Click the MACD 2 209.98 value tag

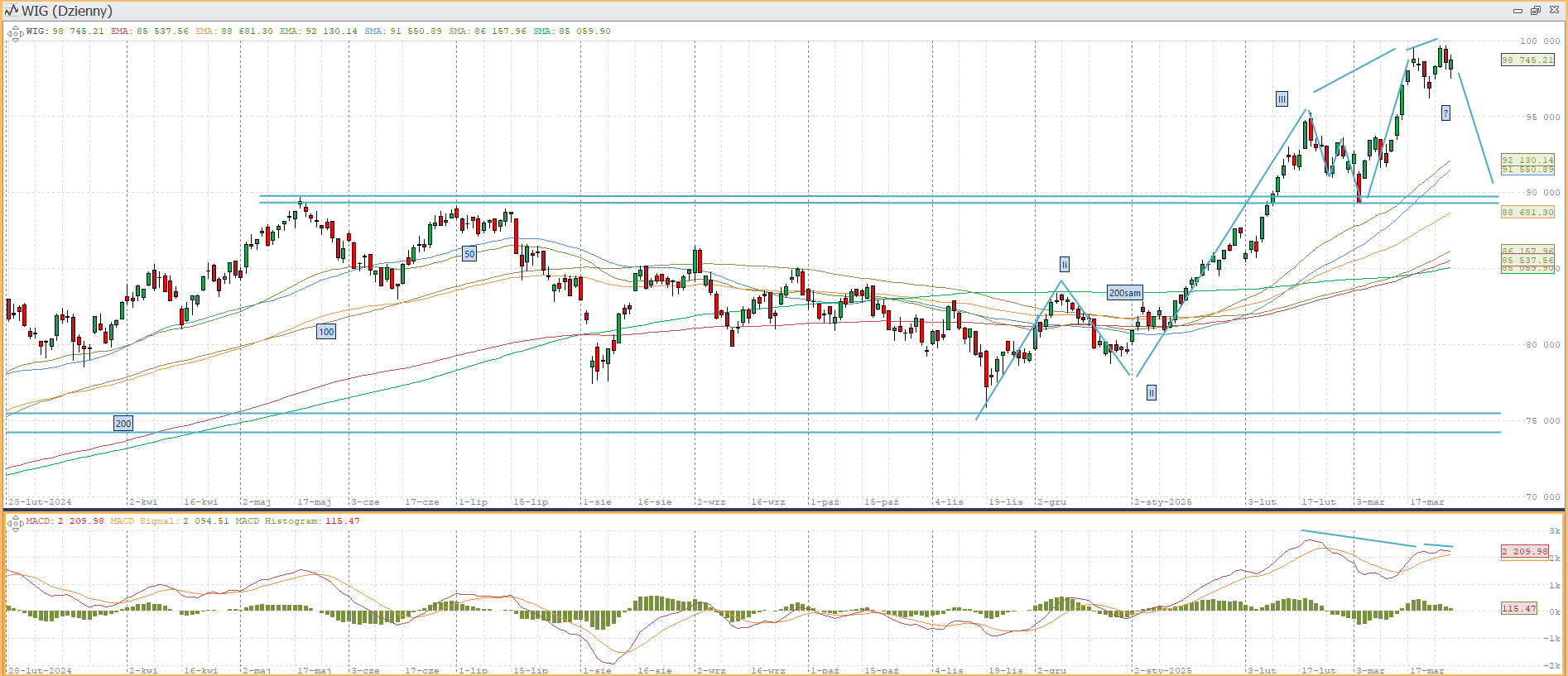coord(1525,552)
